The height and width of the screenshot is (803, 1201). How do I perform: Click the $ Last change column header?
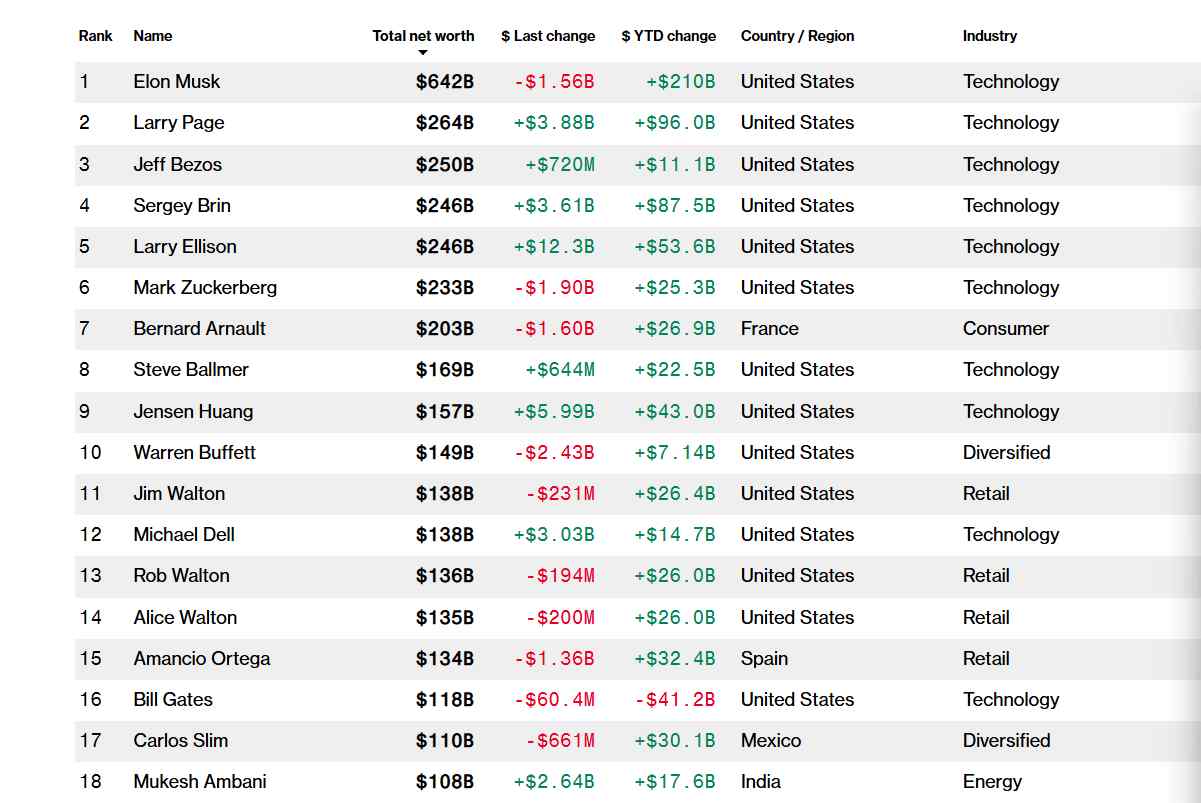548,36
